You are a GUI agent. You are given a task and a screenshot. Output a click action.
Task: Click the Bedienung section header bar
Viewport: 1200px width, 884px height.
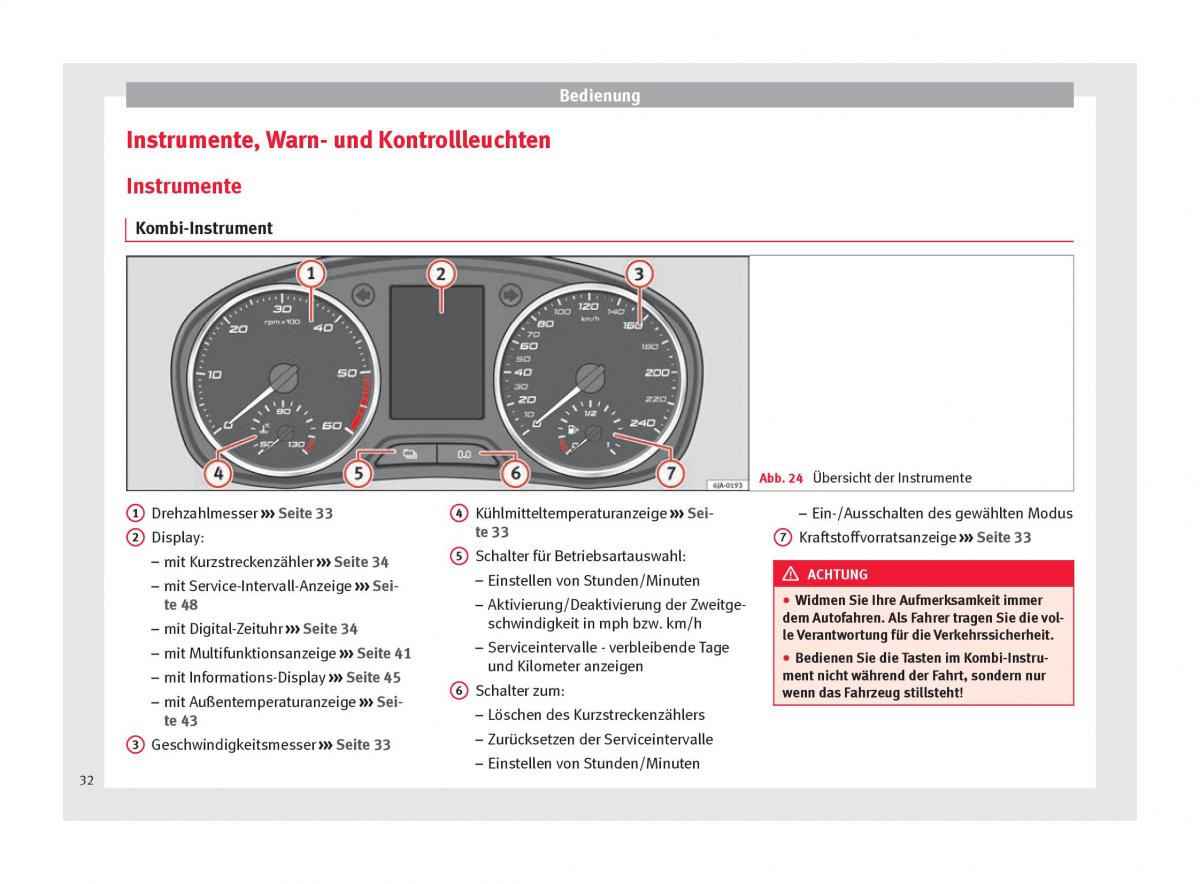point(599,96)
